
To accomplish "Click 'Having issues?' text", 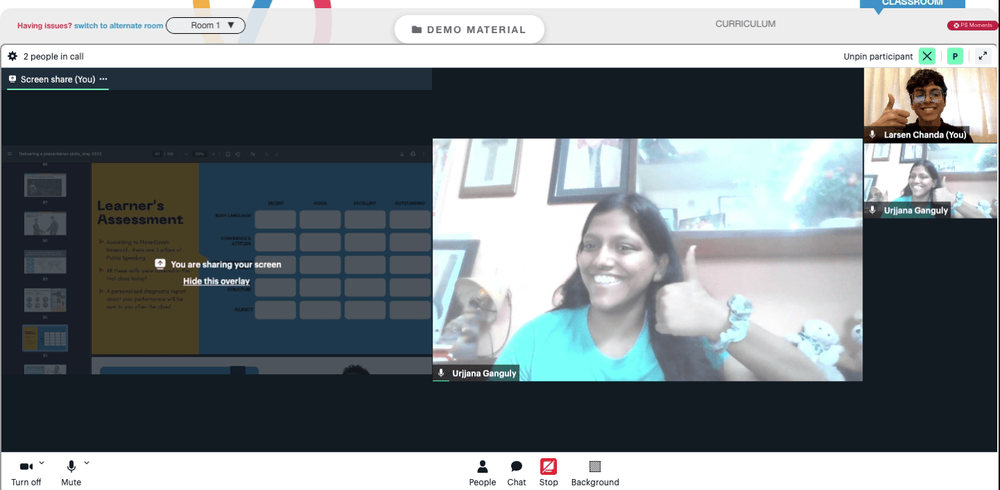I will 44,26.
